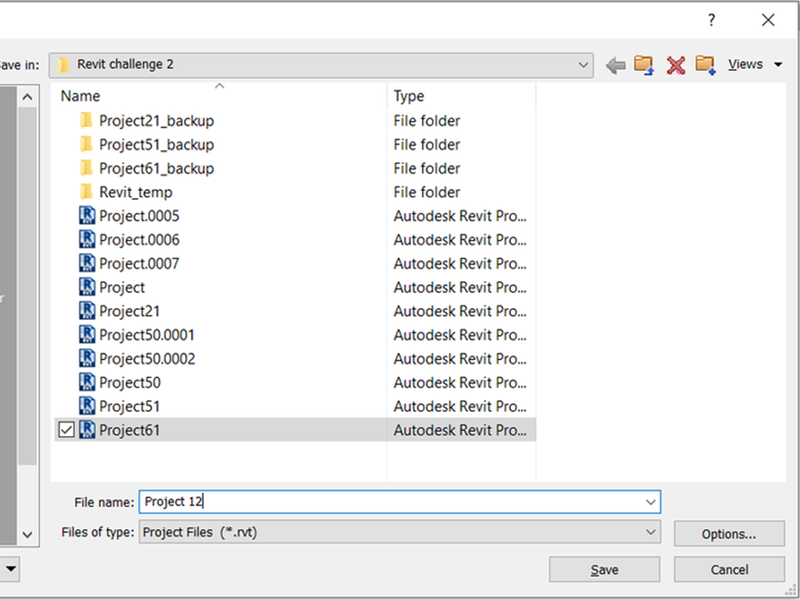Click the Revit icon of Project.0006
This screenshot has width=800, height=600.
coord(87,239)
